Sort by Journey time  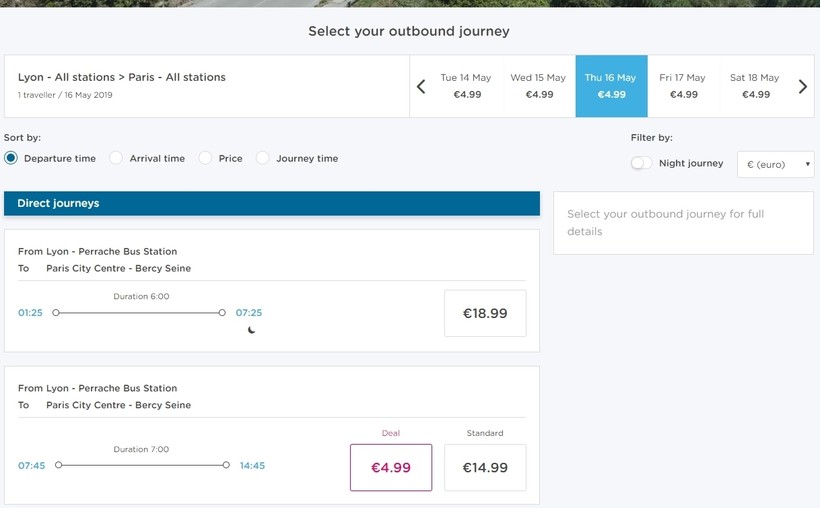pyautogui.click(x=263, y=158)
